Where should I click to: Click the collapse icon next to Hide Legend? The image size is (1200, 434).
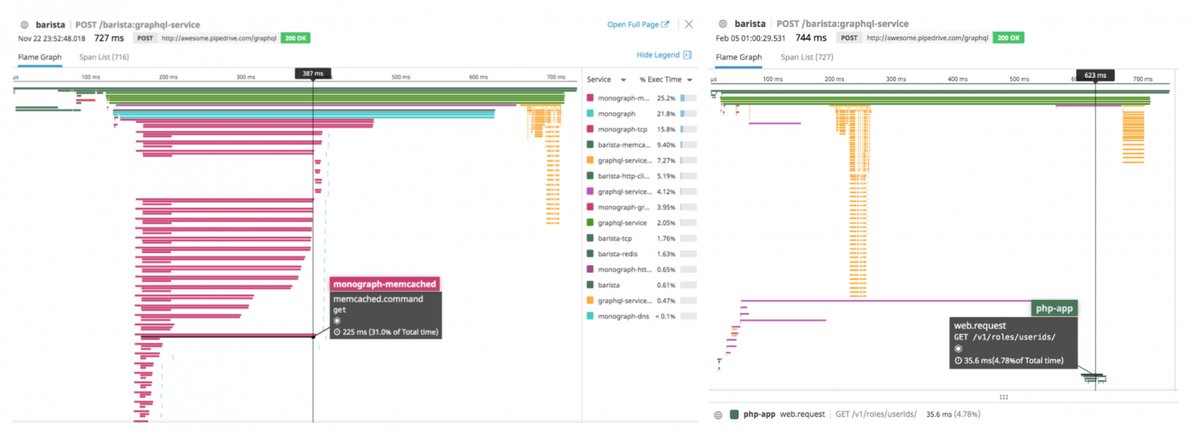tap(687, 55)
